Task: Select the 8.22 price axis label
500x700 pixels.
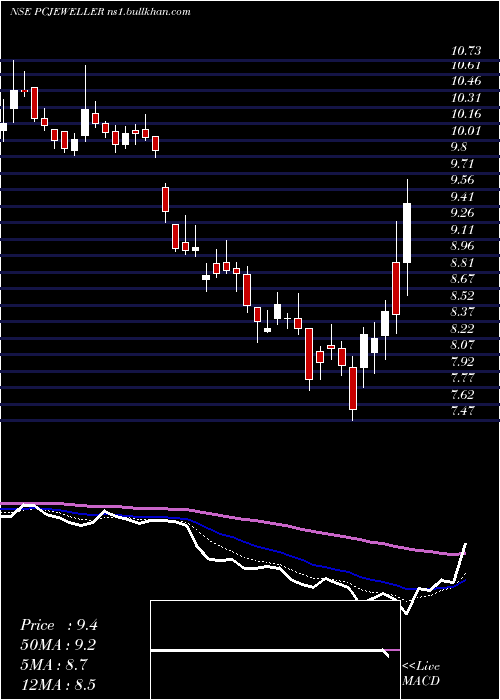Action: (463, 328)
